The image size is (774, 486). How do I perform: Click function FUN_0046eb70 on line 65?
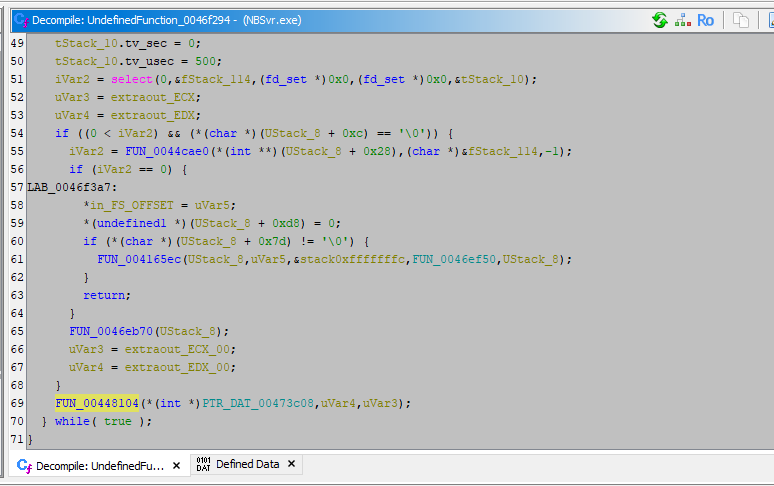coord(111,331)
